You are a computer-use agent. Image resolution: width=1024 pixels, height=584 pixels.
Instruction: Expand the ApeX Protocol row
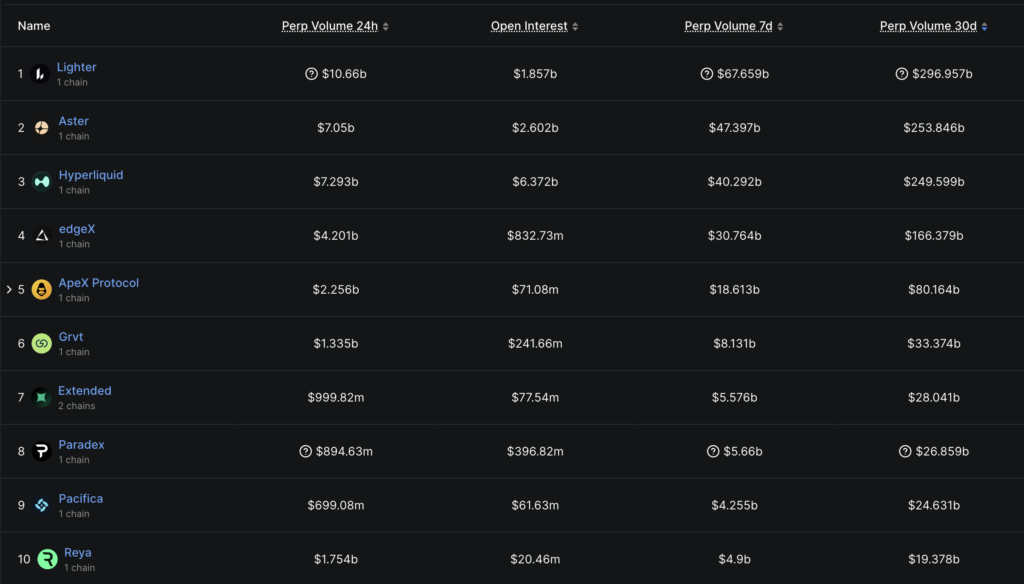tap(7, 289)
